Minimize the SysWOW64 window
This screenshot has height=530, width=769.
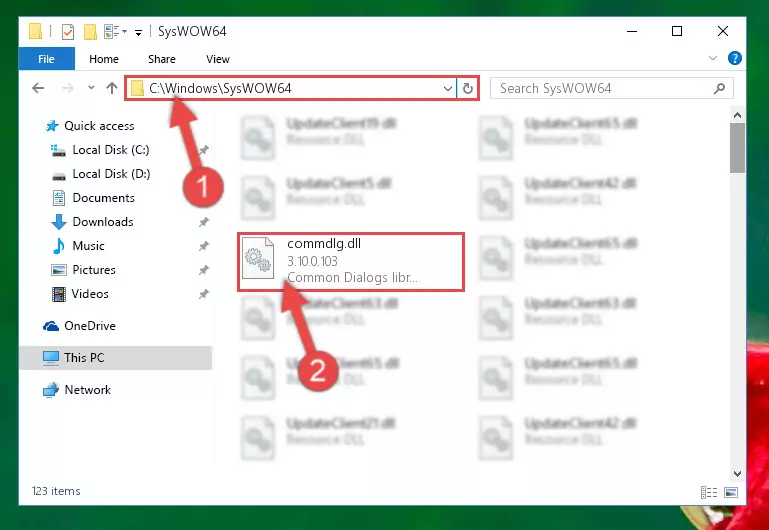pos(632,31)
